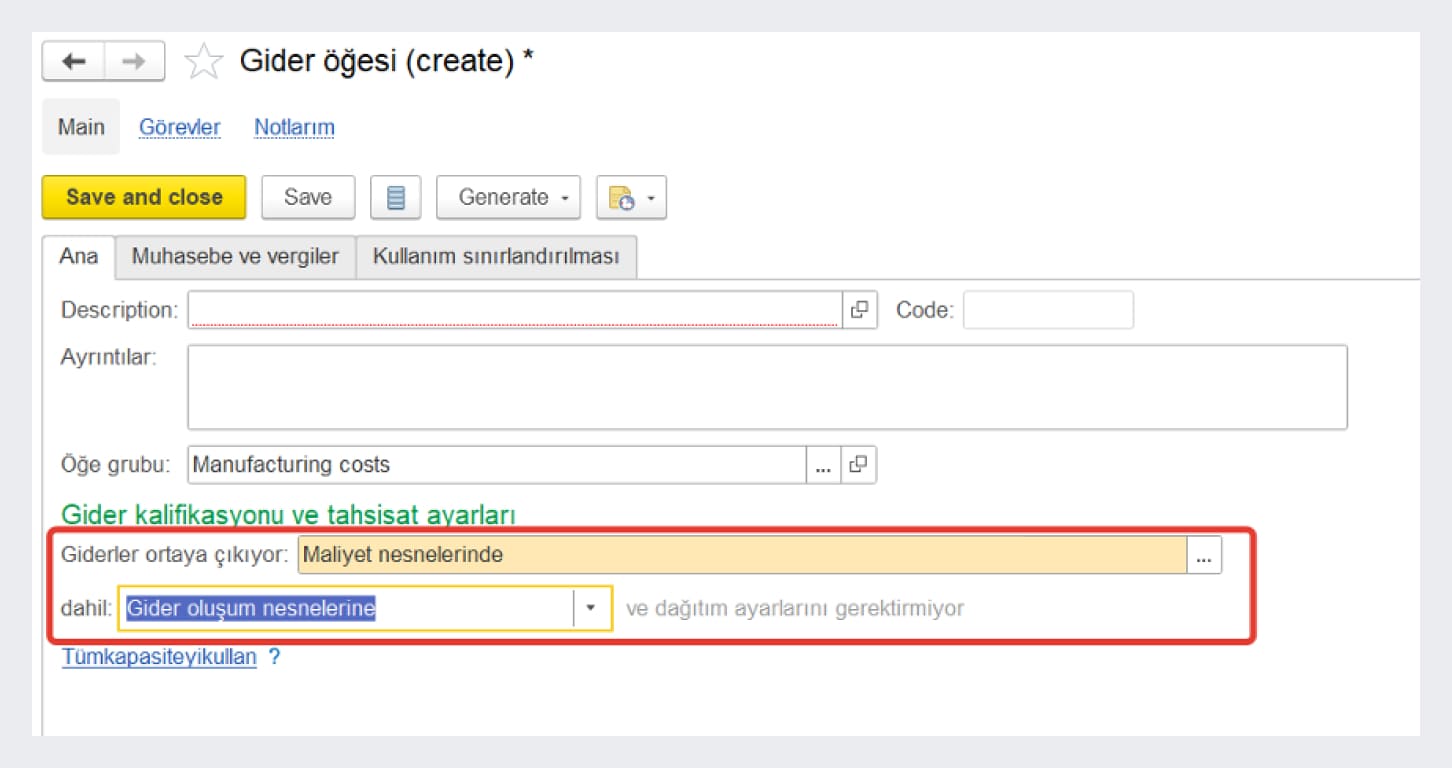Click the Code input field
This screenshot has height=768, width=1452.
pos(1047,310)
